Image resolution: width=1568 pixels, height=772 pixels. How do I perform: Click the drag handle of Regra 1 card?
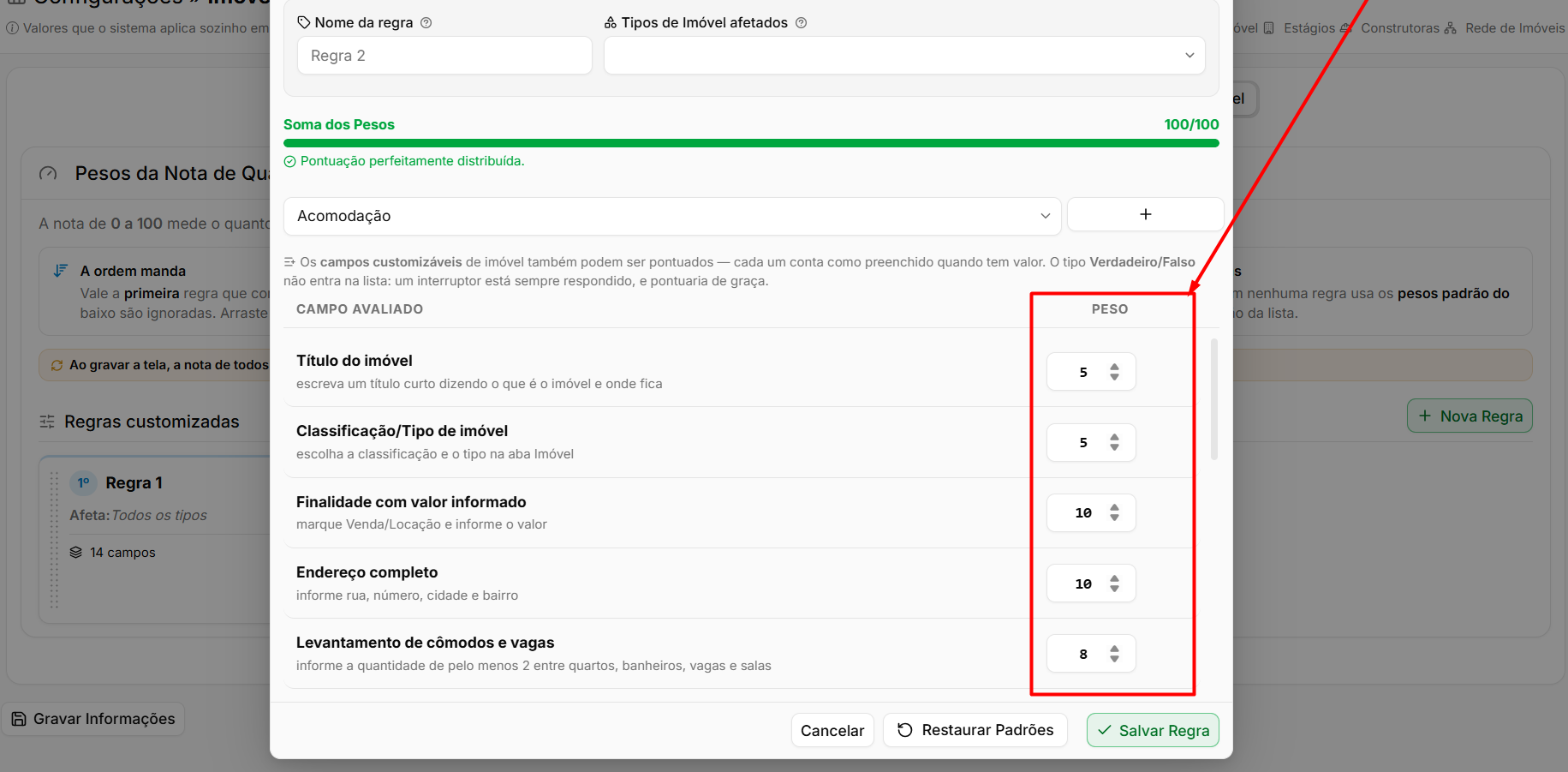click(x=54, y=540)
